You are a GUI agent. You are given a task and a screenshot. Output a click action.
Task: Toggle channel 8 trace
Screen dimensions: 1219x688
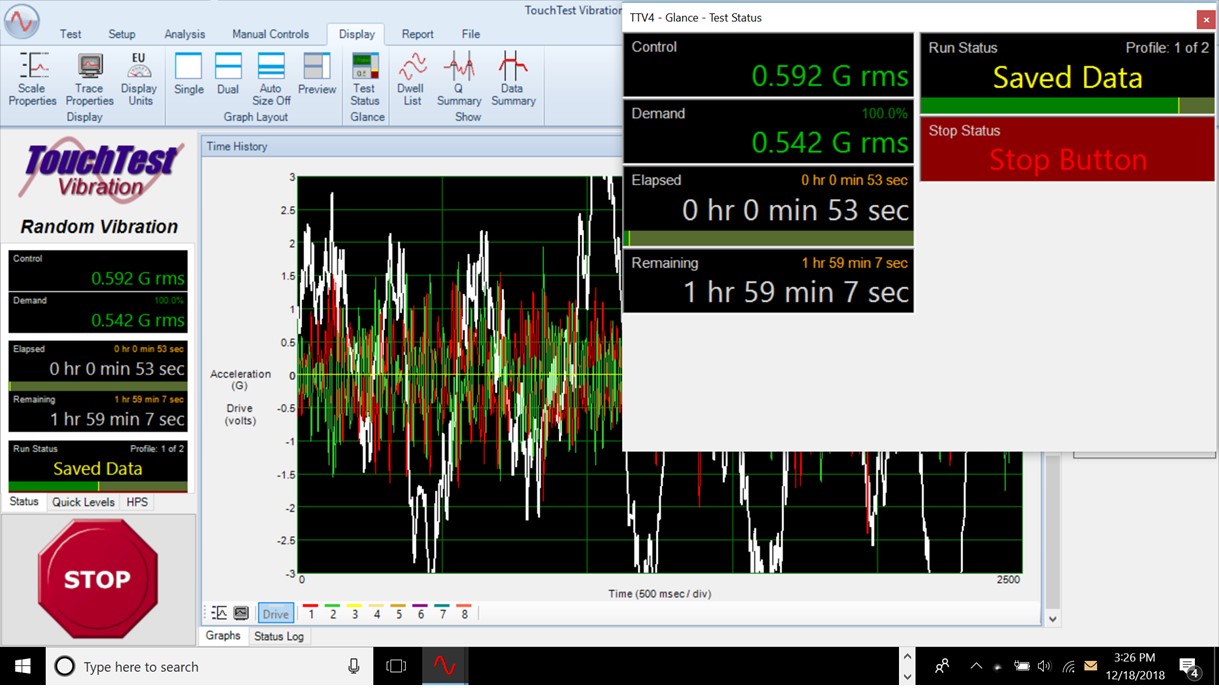pos(464,612)
